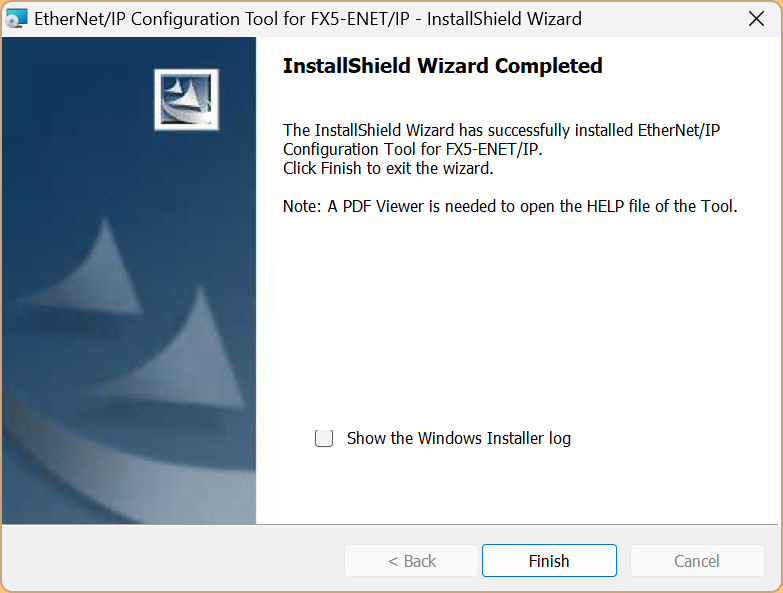Click the InstallShield logo in the banner
The width and height of the screenshot is (783, 593).
186,99
